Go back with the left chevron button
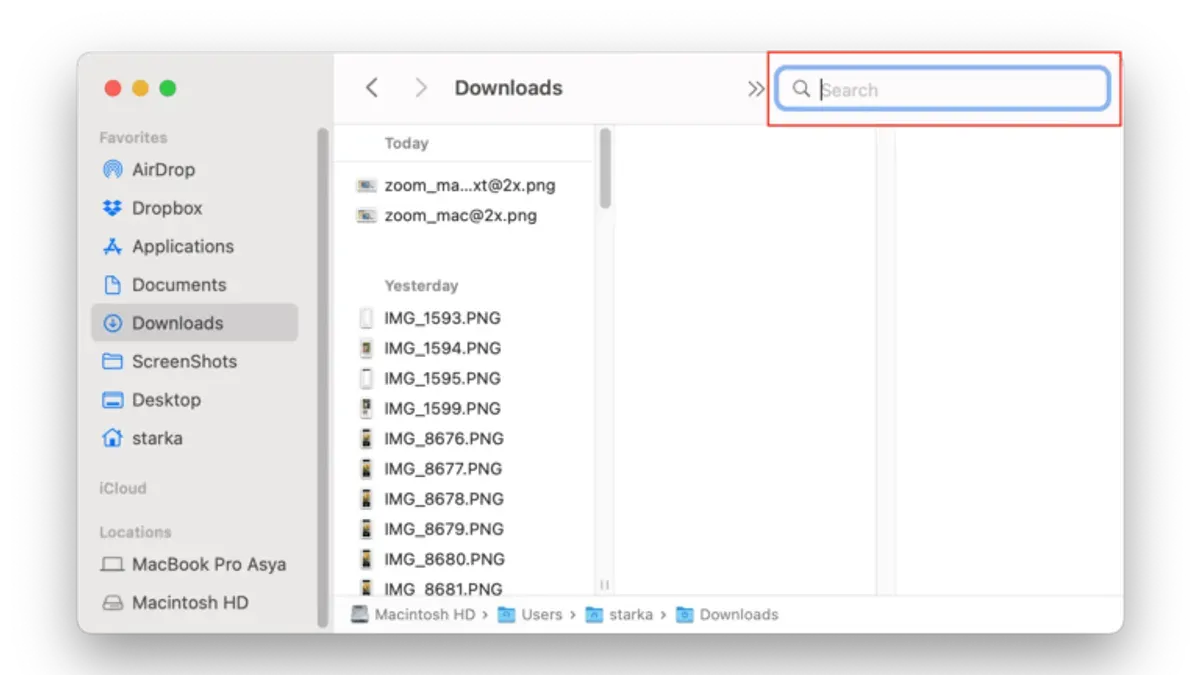The height and width of the screenshot is (675, 1200). point(372,88)
